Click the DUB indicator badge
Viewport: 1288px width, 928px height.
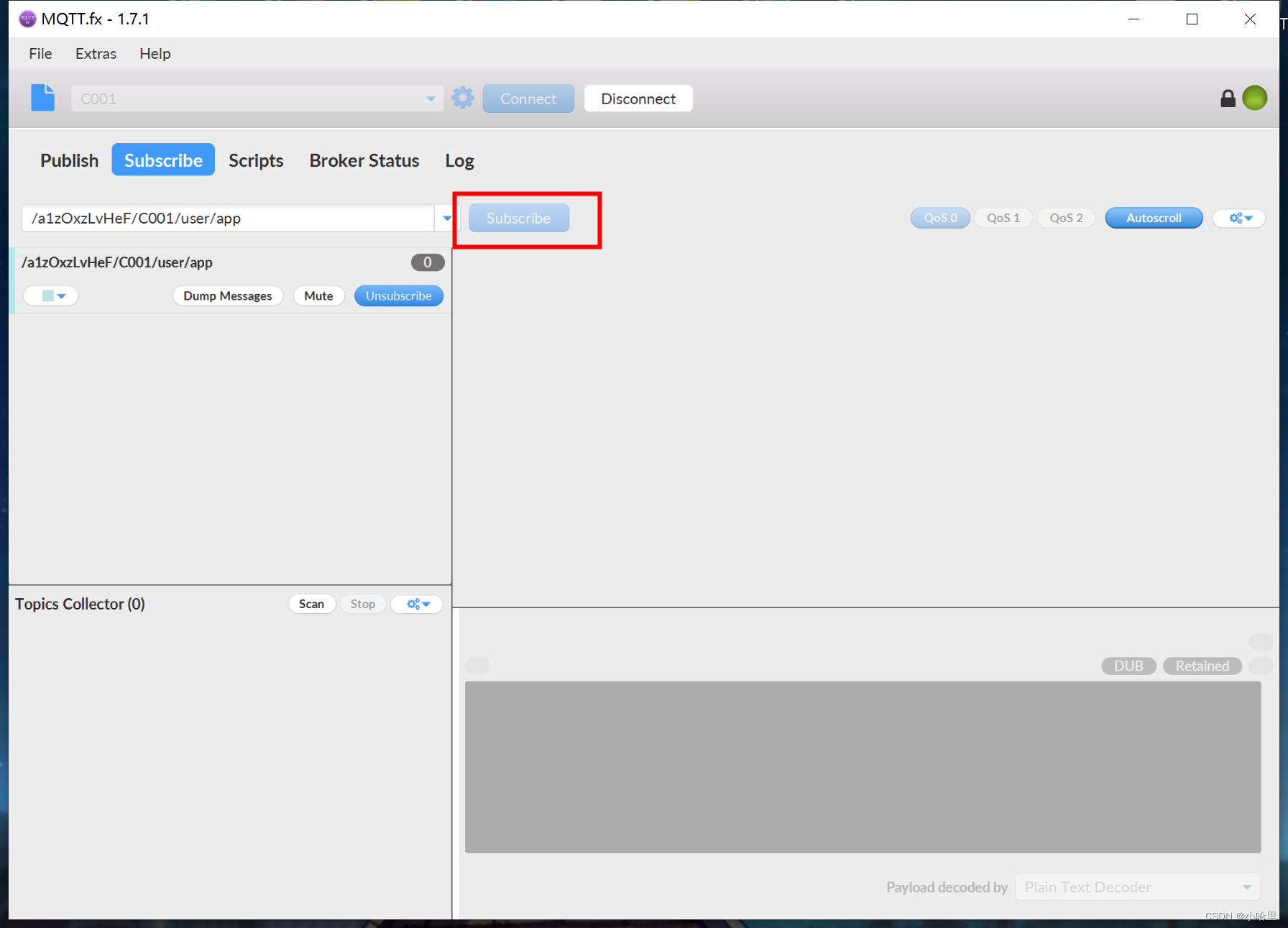[x=1128, y=666]
